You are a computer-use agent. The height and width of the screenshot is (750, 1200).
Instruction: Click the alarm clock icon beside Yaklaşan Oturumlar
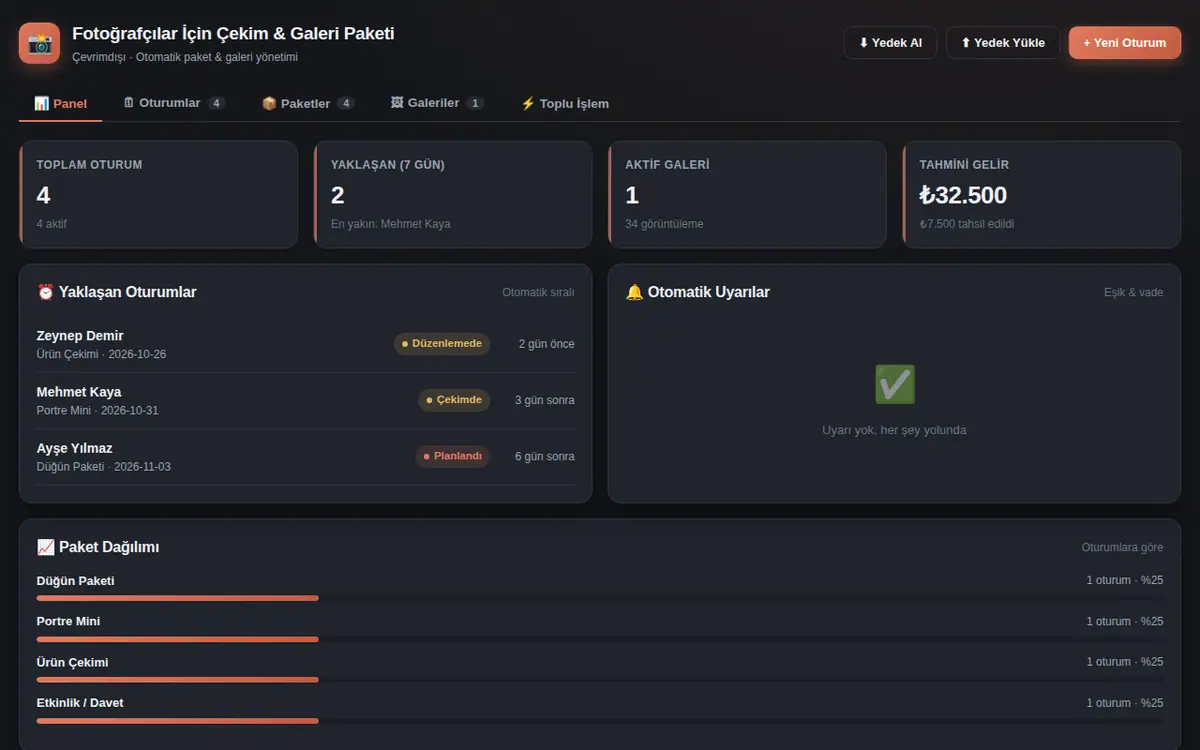[x=45, y=292]
